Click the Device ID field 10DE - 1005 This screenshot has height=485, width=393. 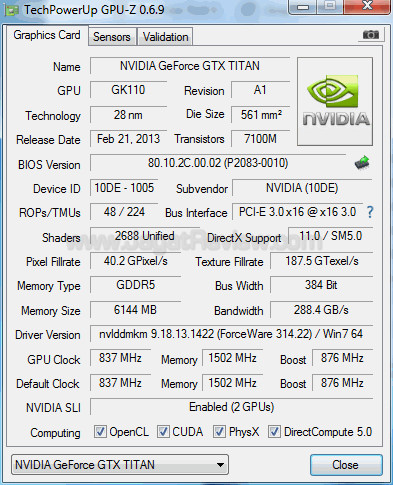[124, 188]
